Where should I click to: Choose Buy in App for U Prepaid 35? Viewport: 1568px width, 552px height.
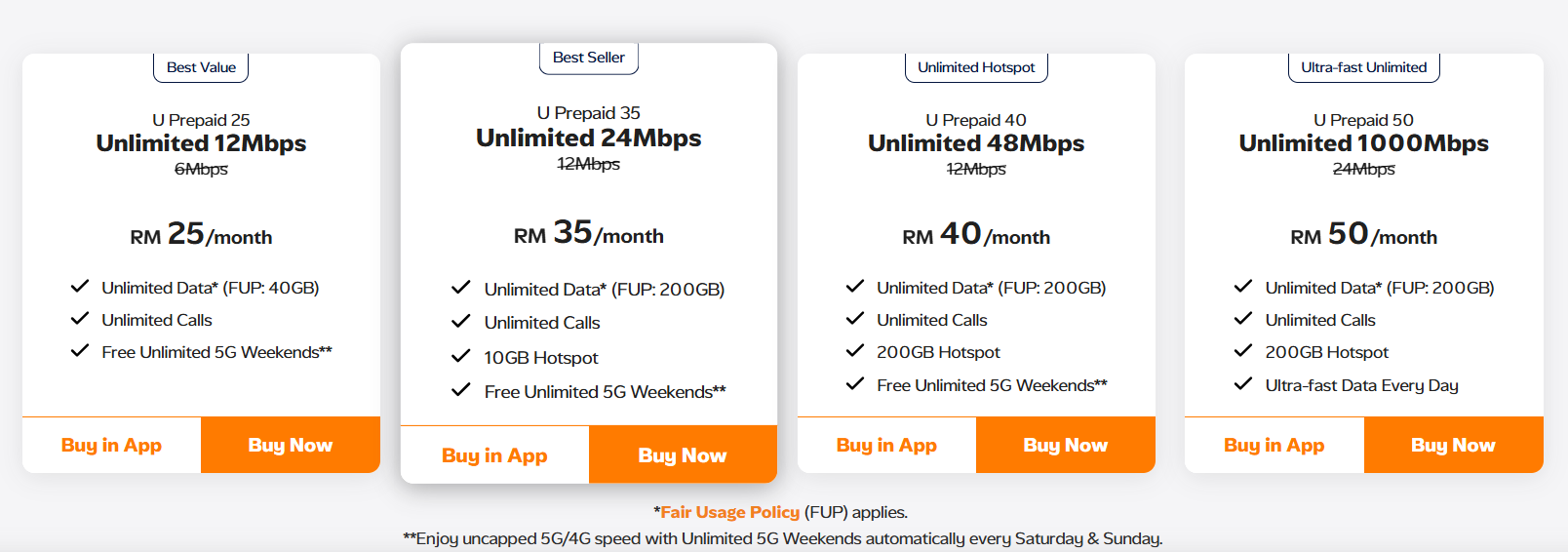[494, 455]
